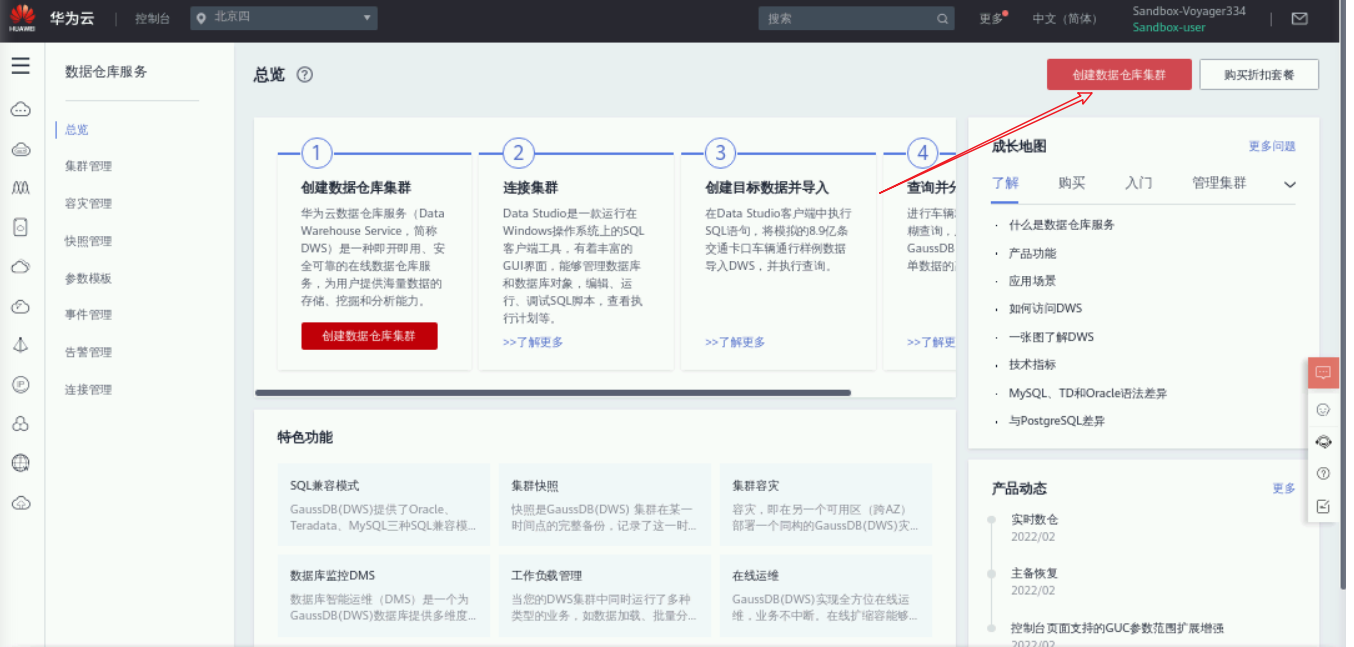This screenshot has width=1354, height=647.
Task: Switch to the 管理集群 tab
Action: 1219,184
